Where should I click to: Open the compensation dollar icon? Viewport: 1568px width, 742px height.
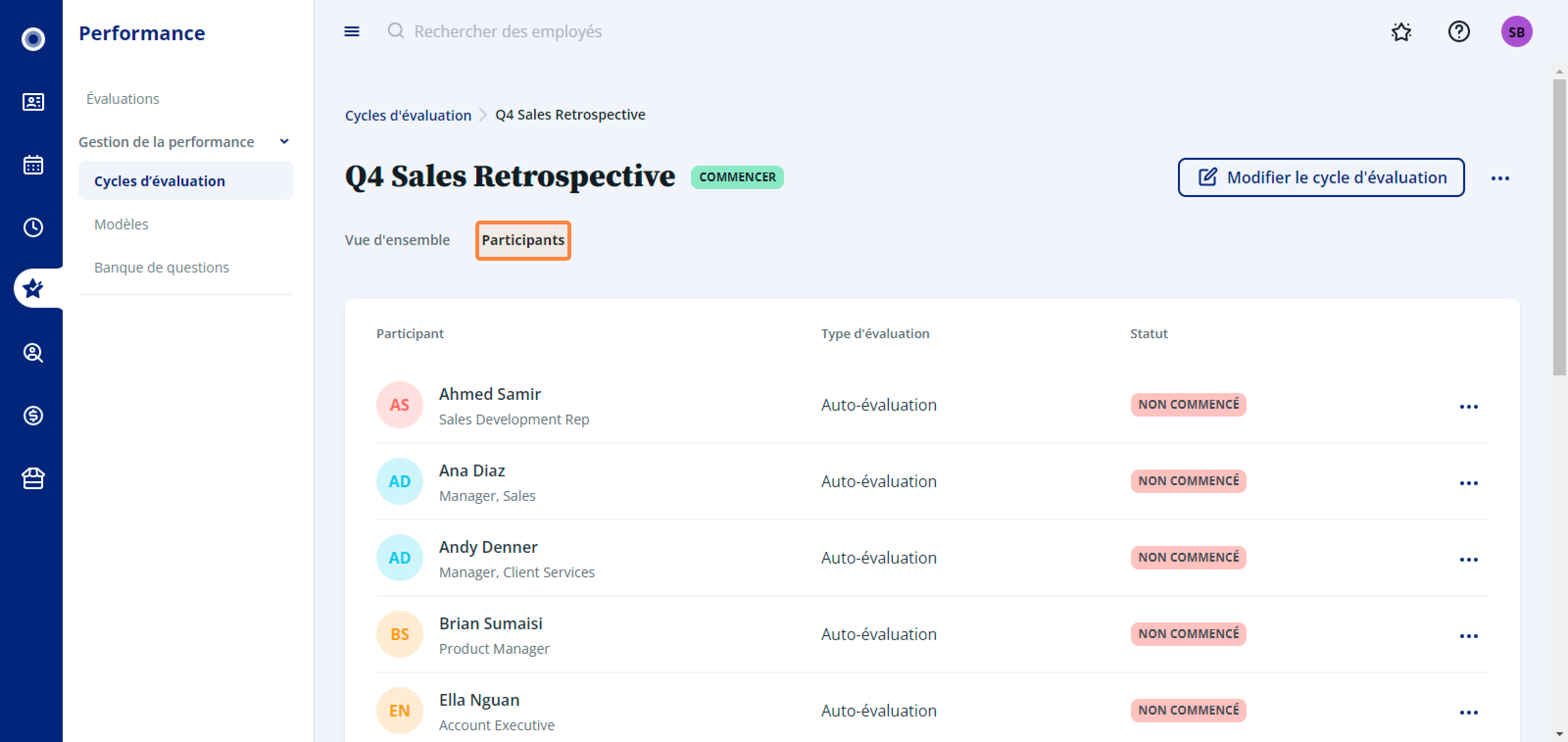pos(33,415)
